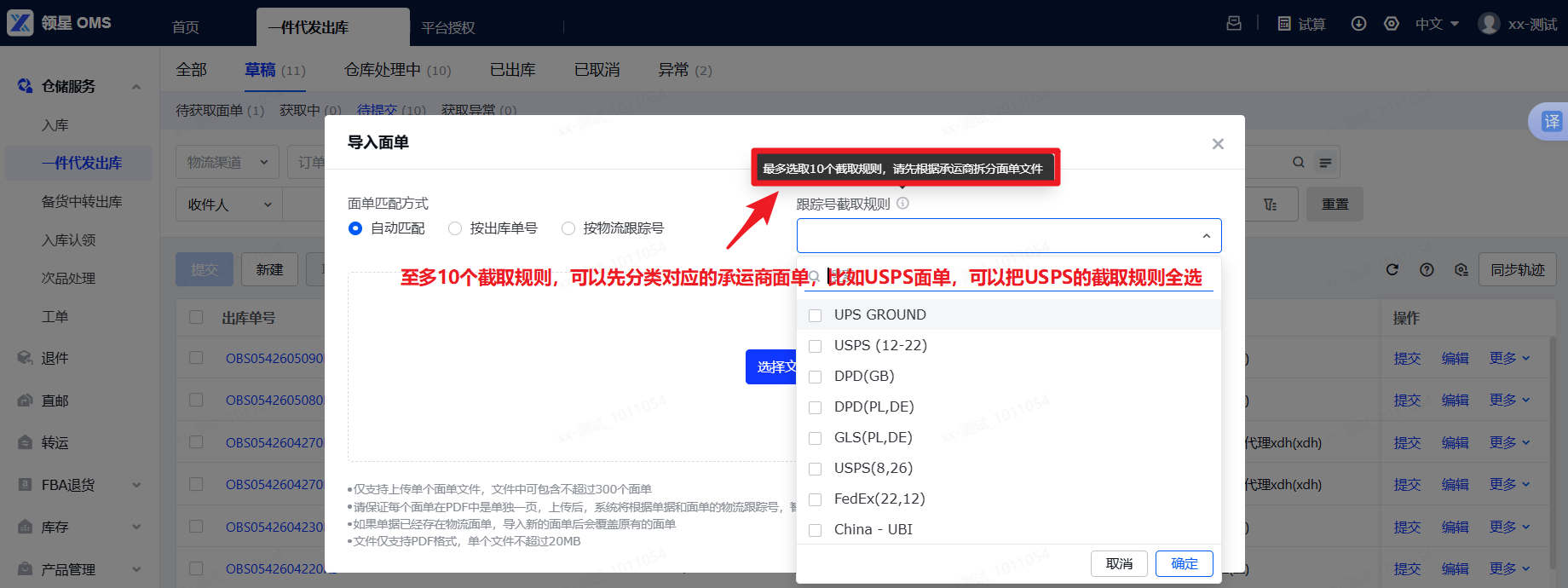Image resolution: width=1568 pixels, height=588 pixels.
Task: Check the USPS (12-22) rule
Action: (816, 346)
